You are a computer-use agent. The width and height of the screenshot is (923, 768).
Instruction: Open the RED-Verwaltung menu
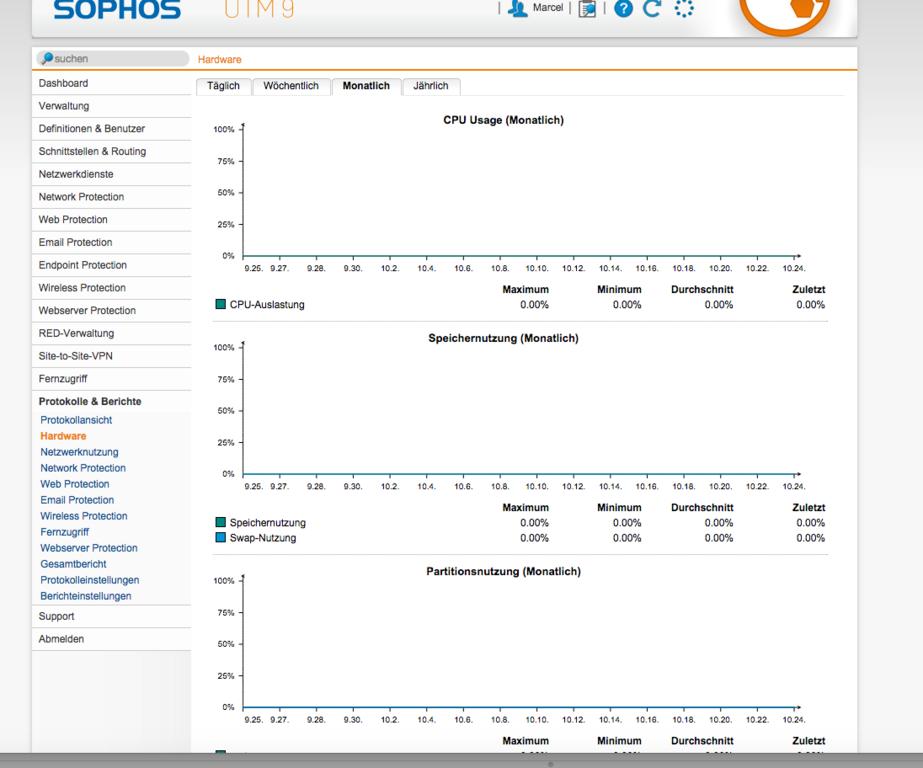coord(112,333)
